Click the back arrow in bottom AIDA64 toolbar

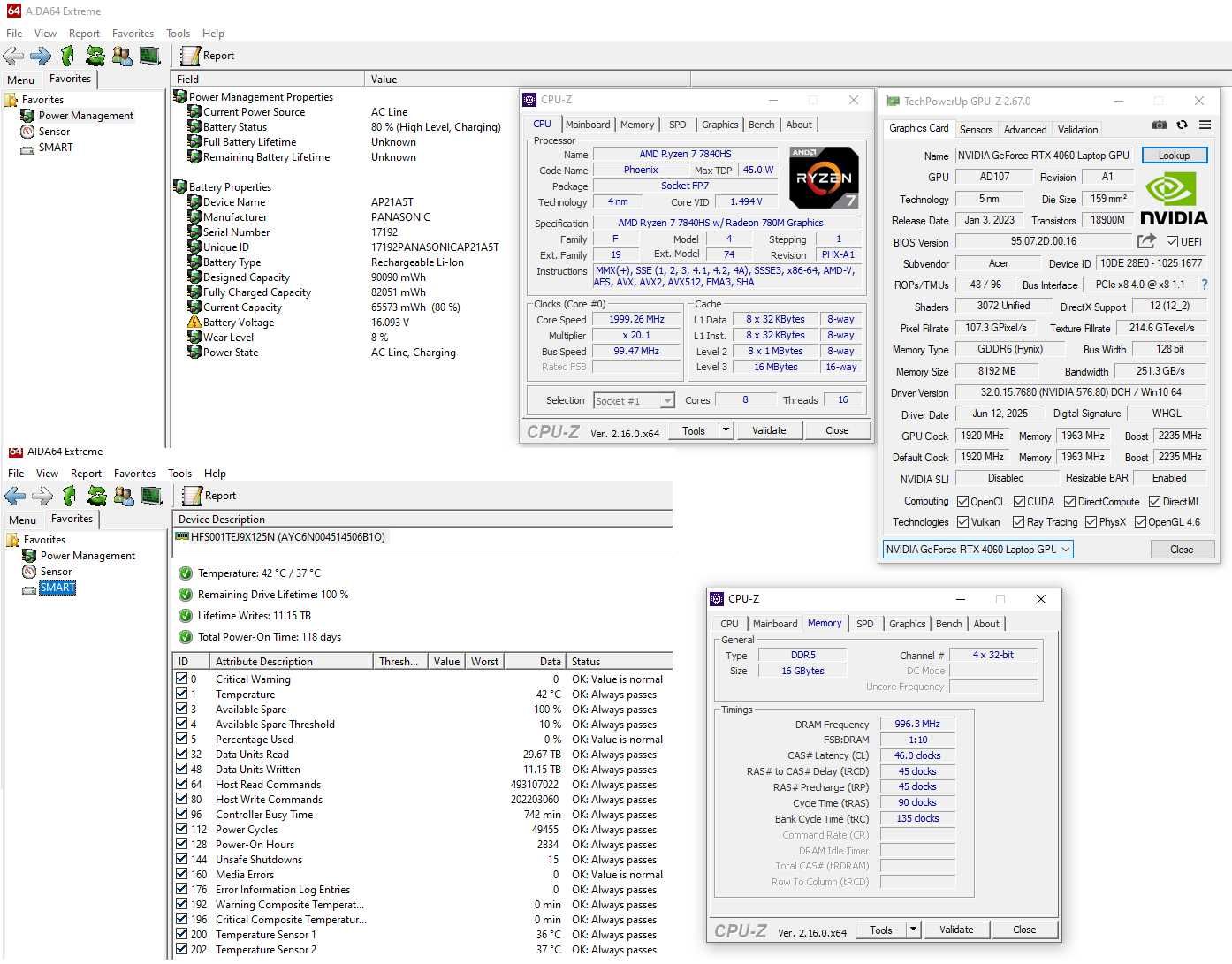15,496
